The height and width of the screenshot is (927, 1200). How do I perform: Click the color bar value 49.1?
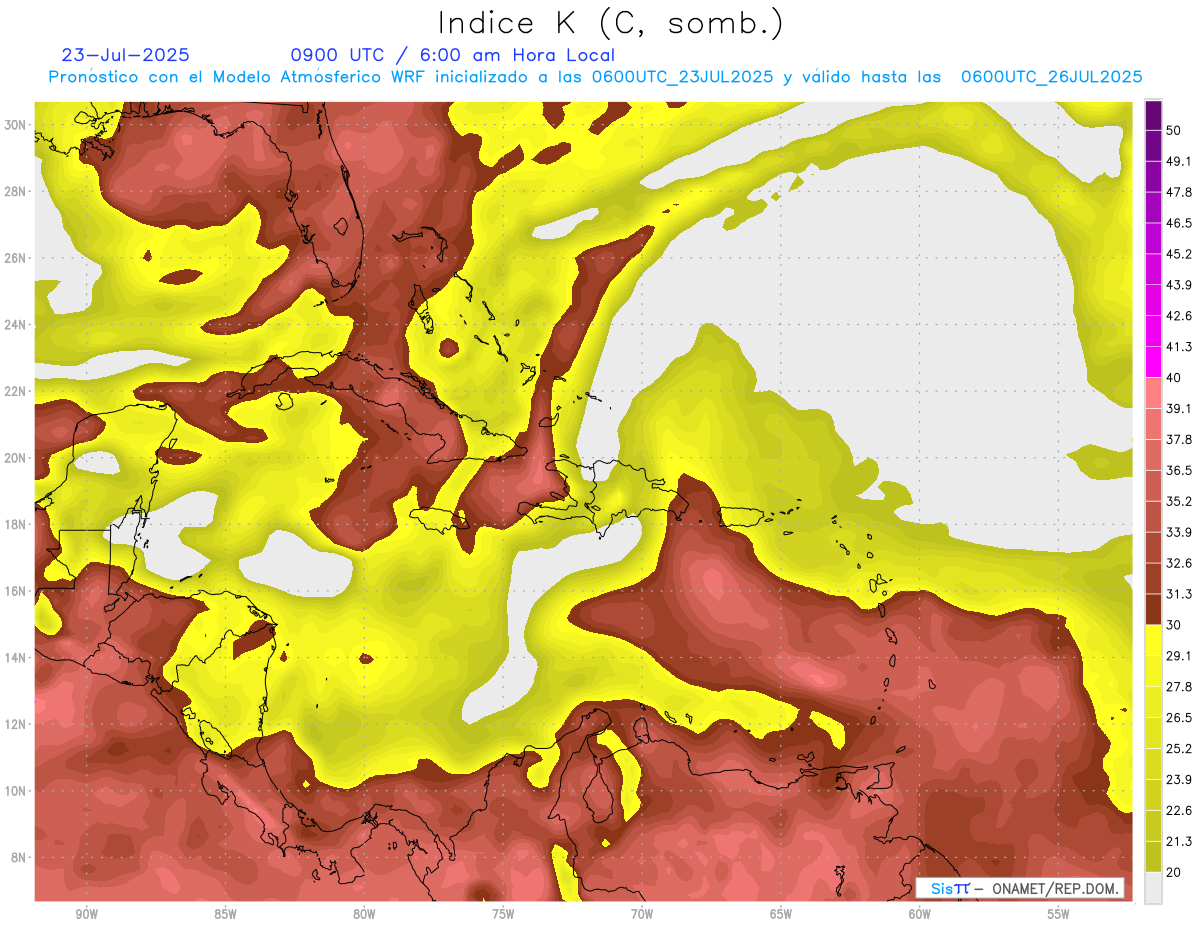click(x=1180, y=161)
